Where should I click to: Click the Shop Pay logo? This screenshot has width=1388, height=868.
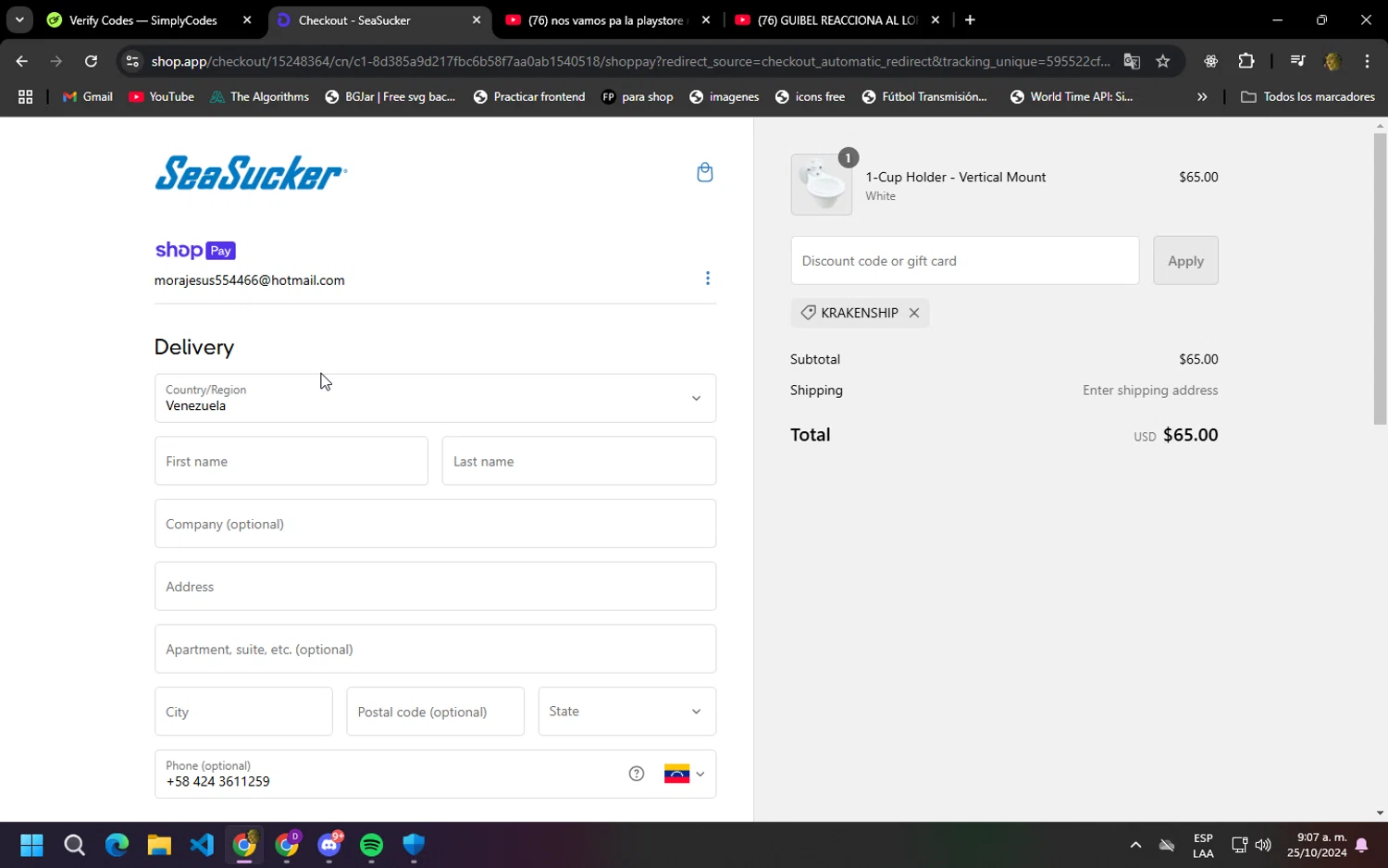195,250
